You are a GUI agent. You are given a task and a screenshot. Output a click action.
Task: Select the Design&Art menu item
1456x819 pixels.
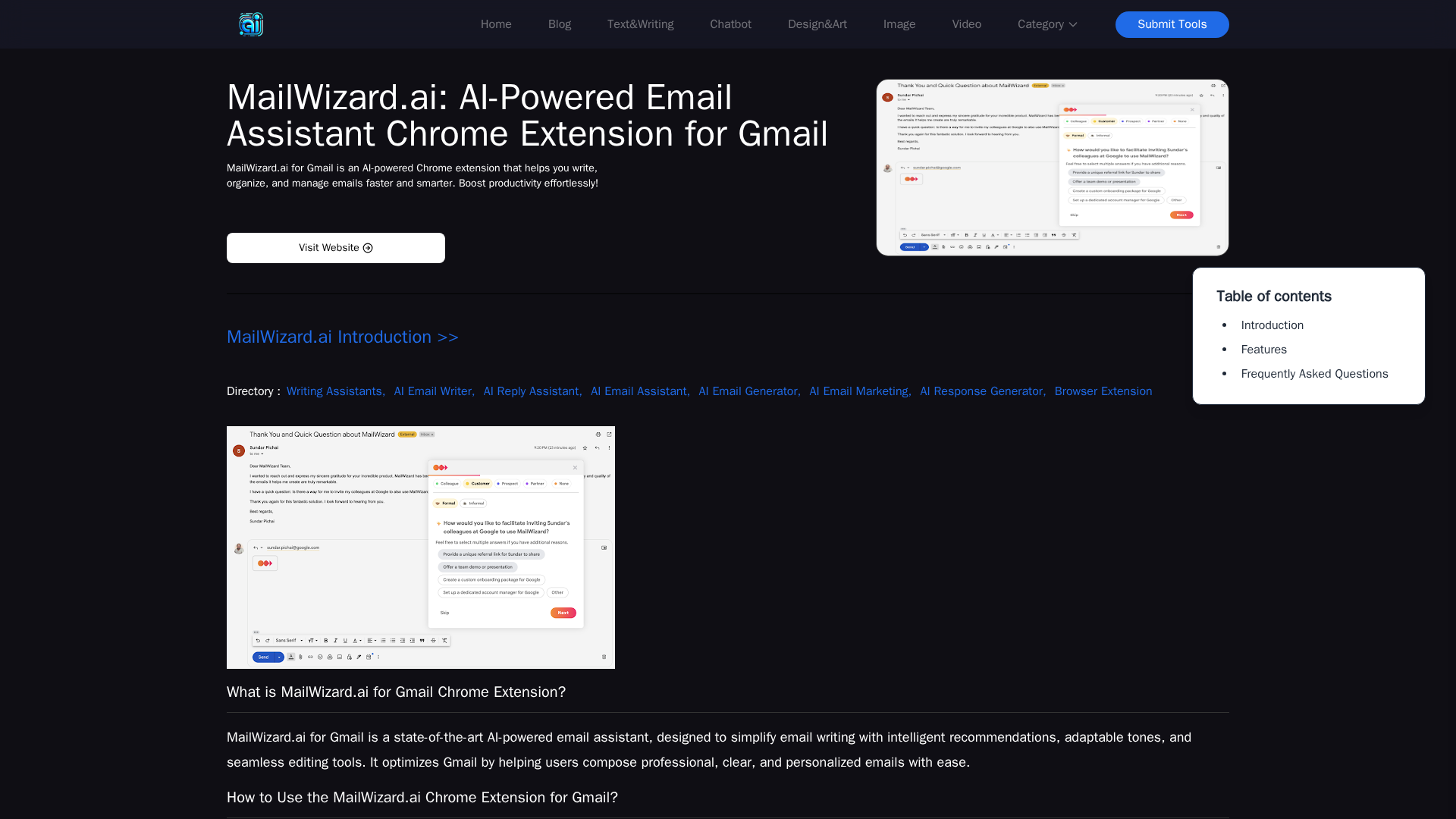tap(817, 24)
